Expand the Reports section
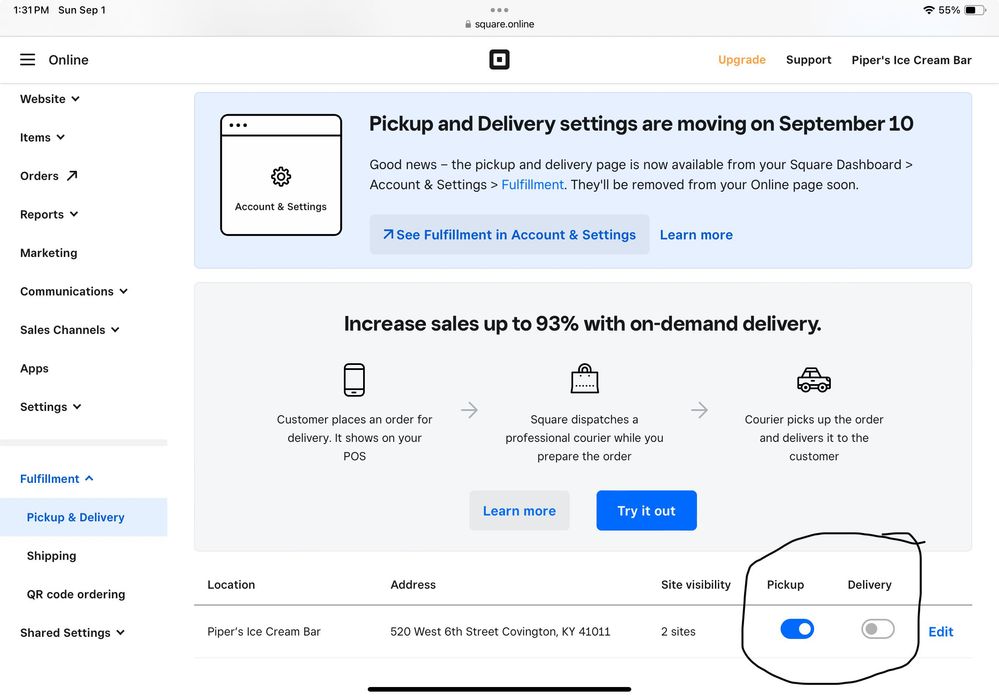The width and height of the screenshot is (999, 698). pyautogui.click(x=48, y=214)
